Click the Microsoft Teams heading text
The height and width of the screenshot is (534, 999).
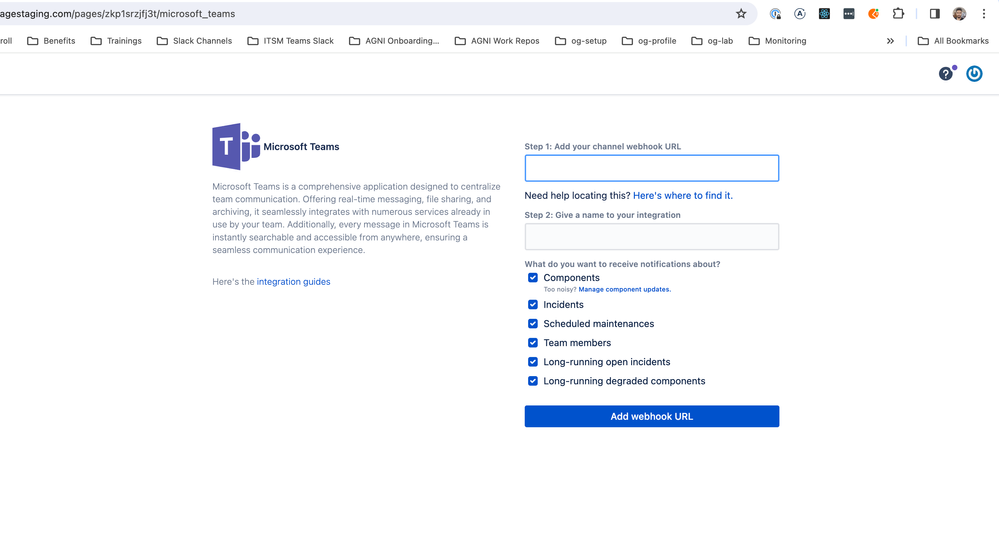301,147
